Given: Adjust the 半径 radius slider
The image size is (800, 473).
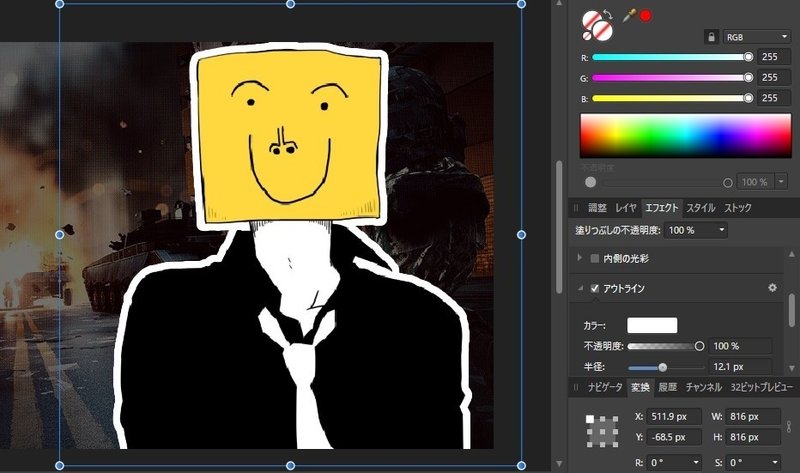Looking at the screenshot, I should pos(666,367).
